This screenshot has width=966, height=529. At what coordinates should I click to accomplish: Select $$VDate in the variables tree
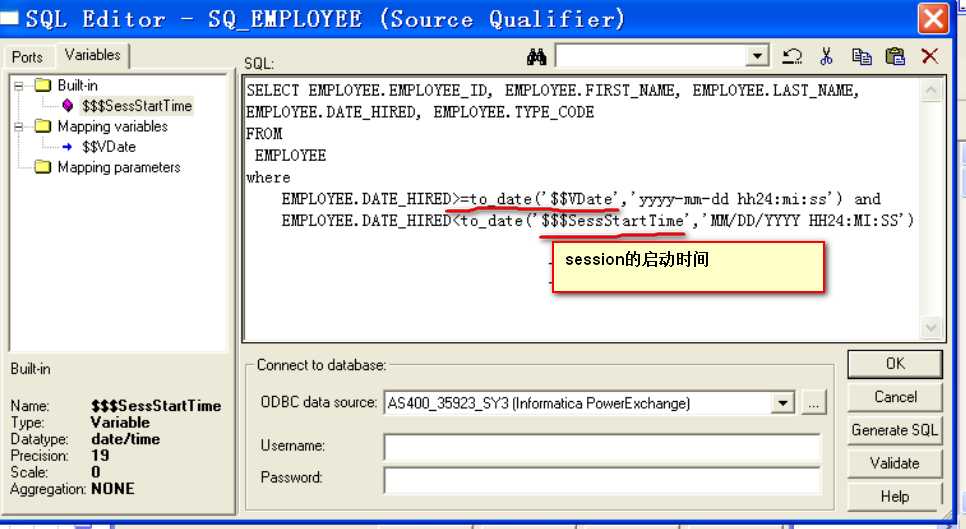[x=109, y=147]
